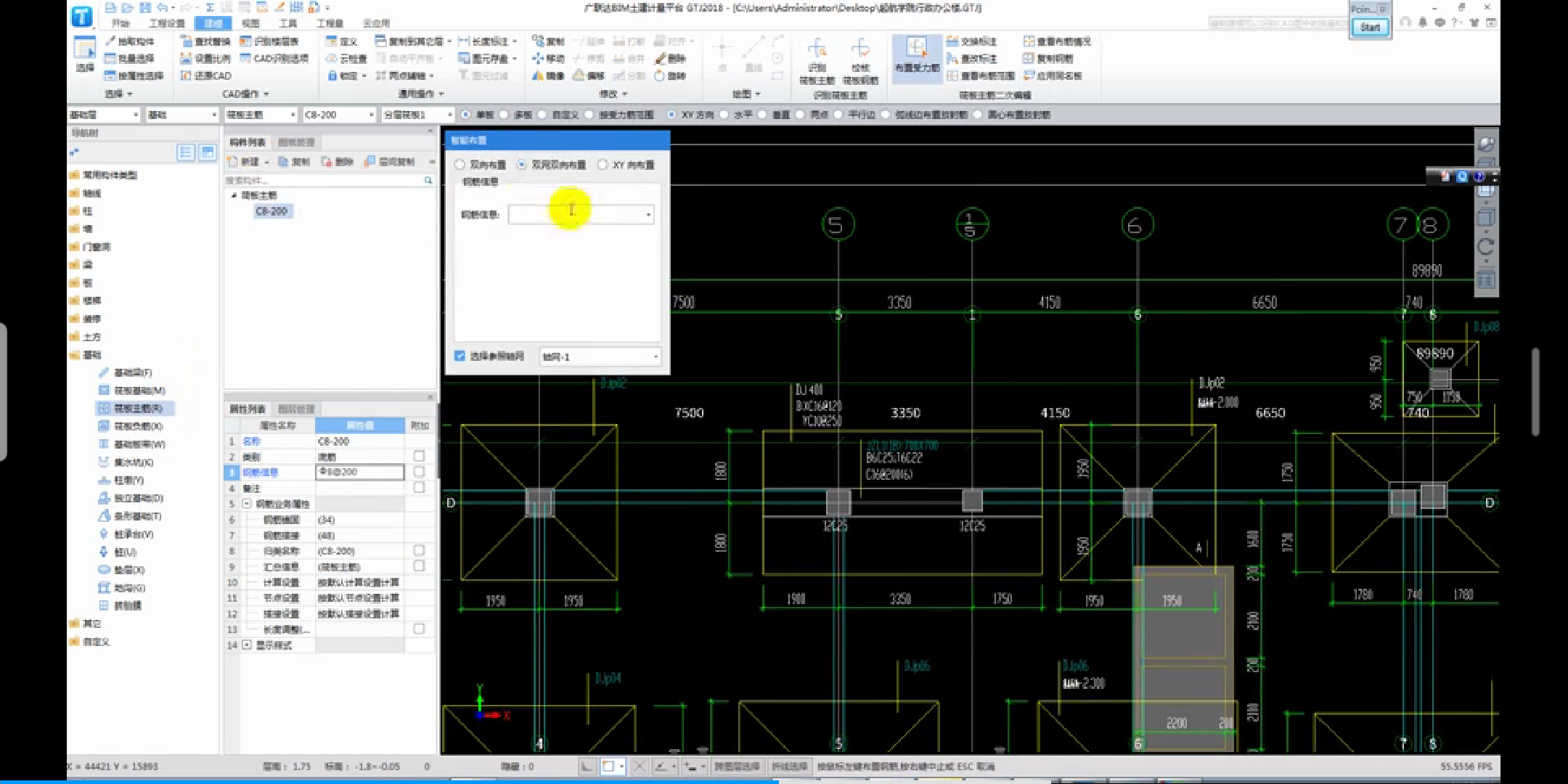The width and height of the screenshot is (1568, 784).
Task: Click the 批量选择 batch select icon
Action: point(111,58)
